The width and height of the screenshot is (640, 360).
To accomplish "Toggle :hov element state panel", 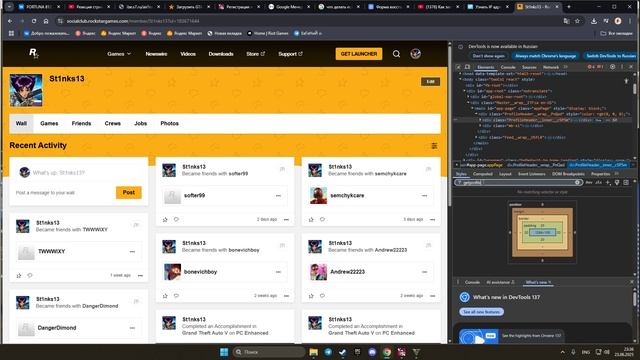I will coord(589,182).
